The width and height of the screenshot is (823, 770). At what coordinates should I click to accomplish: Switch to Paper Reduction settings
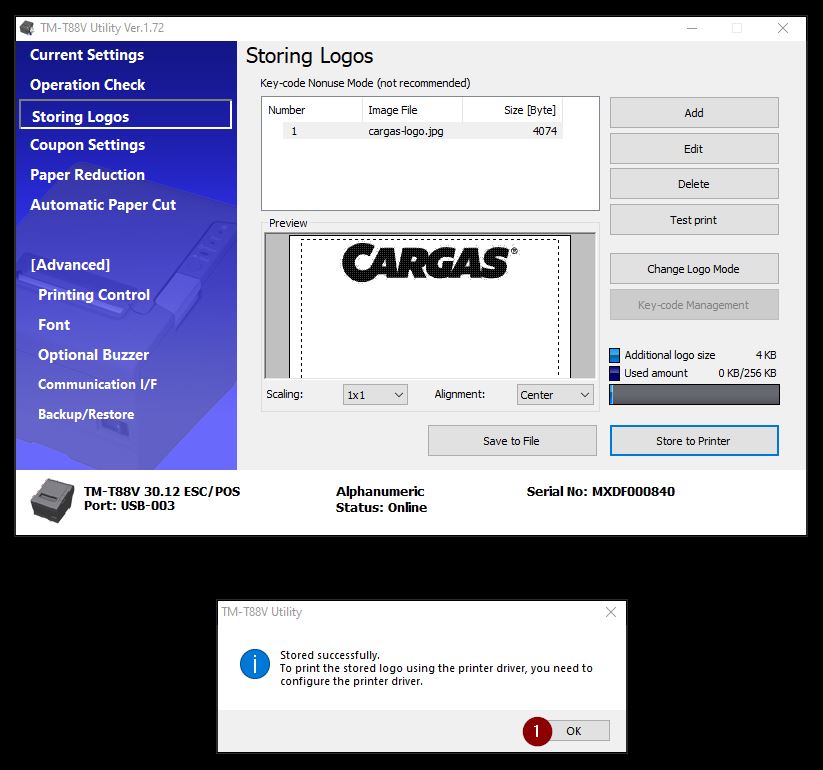pos(88,175)
